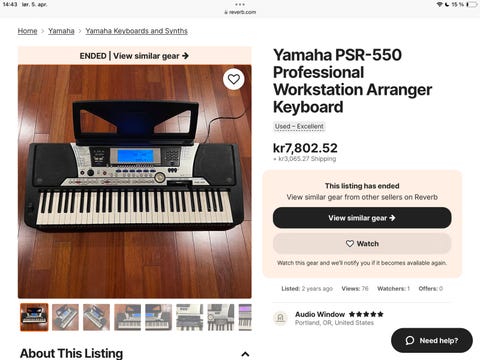Tap the three-dot multitasking menu at top
The height and width of the screenshot is (360, 480).
[240, 5]
